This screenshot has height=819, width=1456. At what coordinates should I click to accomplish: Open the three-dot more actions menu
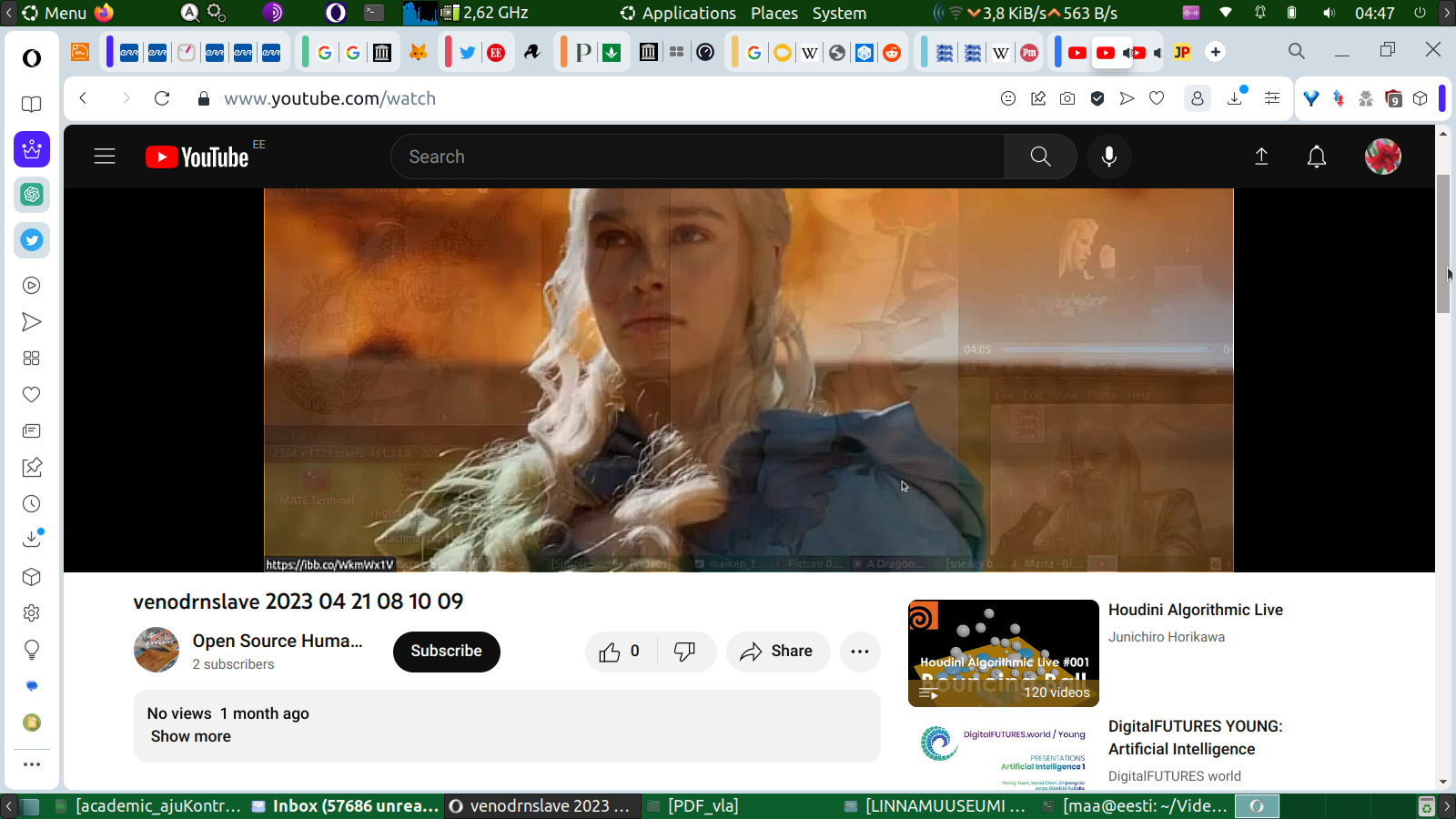(x=860, y=652)
